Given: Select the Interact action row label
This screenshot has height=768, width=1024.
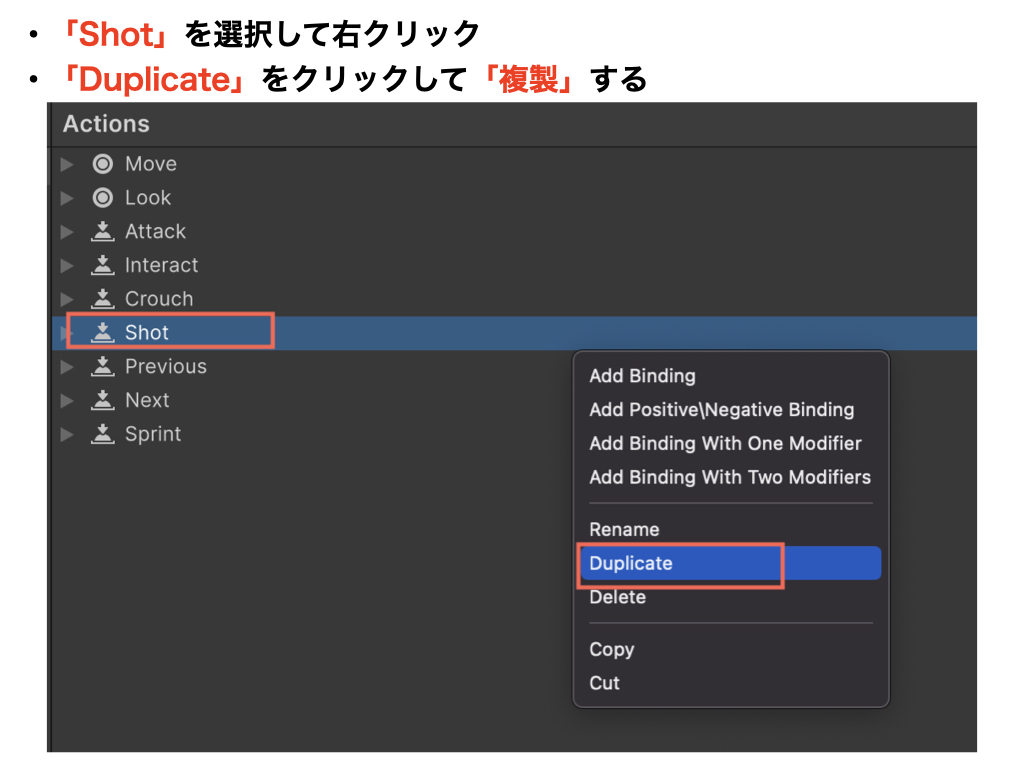Looking at the screenshot, I should point(161,266).
